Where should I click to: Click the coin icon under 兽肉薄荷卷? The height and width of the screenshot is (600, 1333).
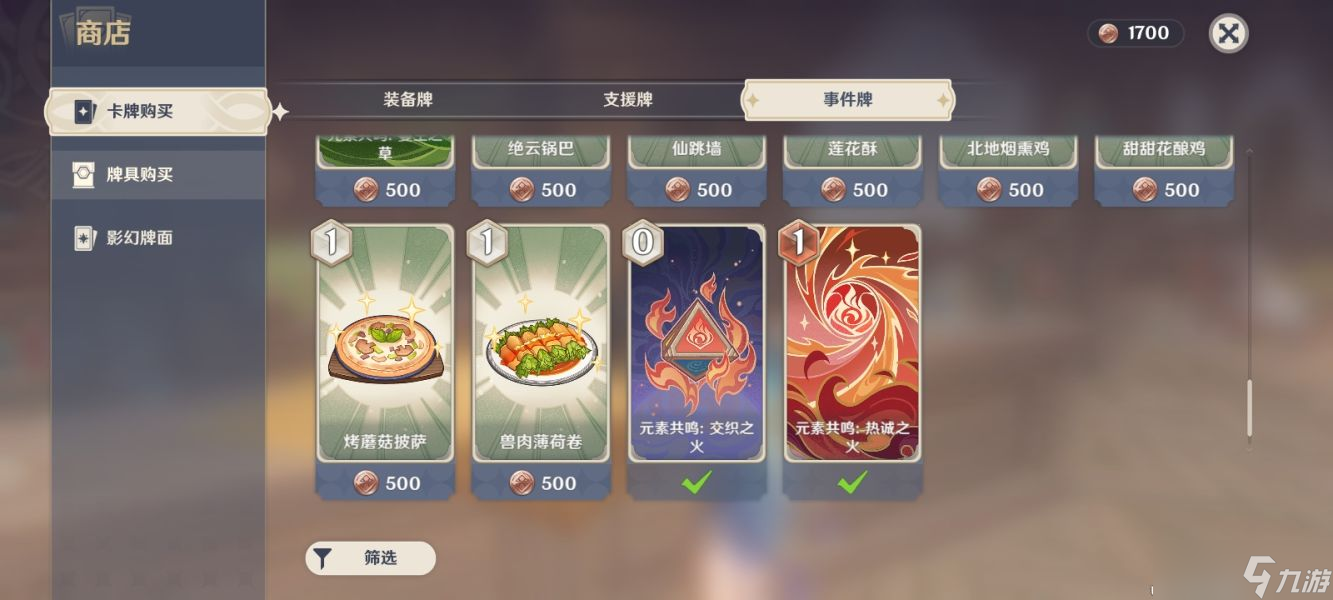(522, 483)
